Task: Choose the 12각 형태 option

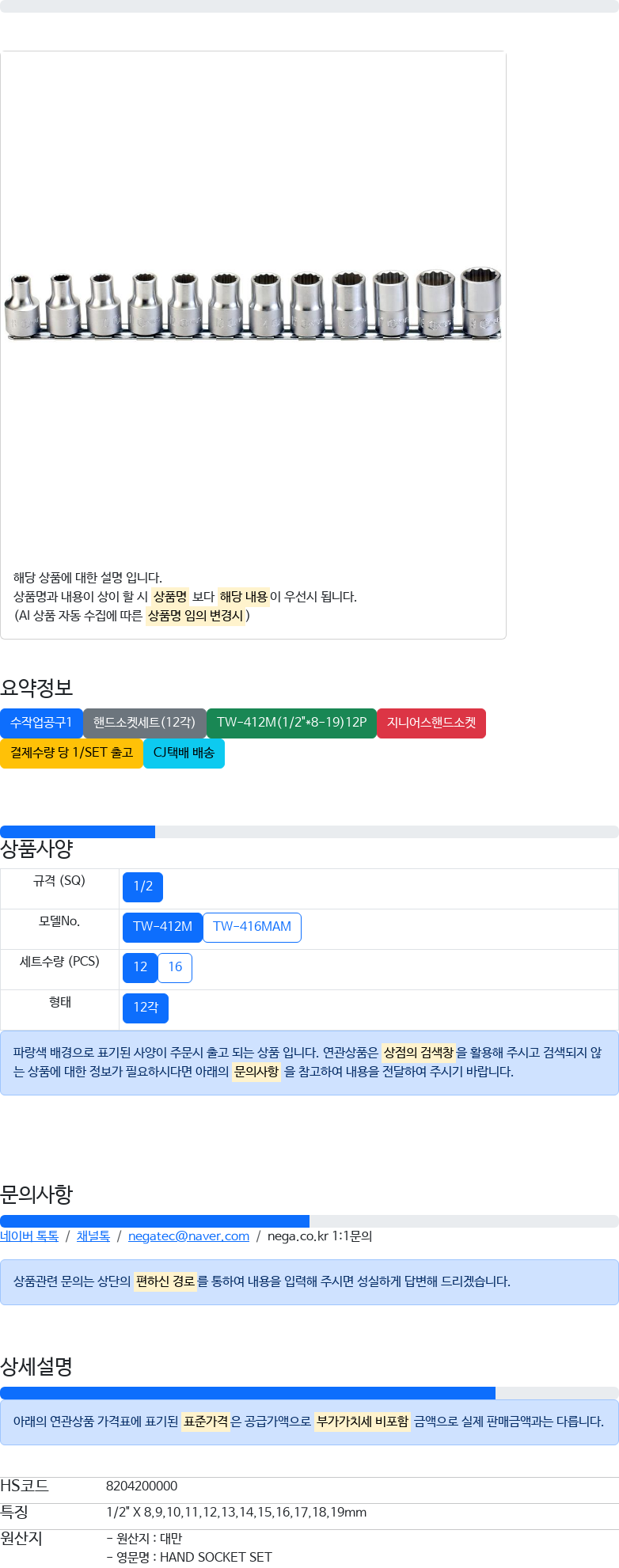Action: point(146,1008)
